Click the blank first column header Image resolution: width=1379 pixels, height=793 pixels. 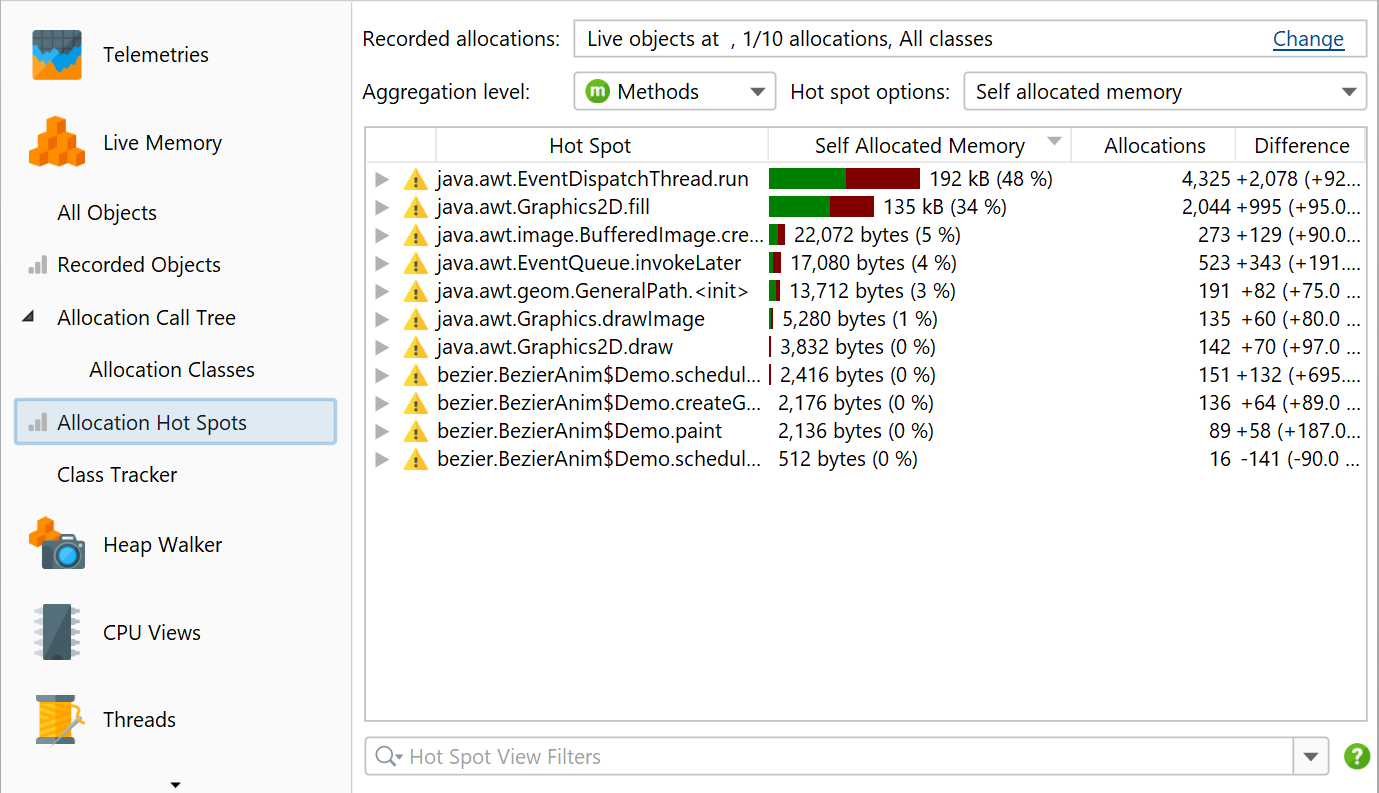[401, 145]
